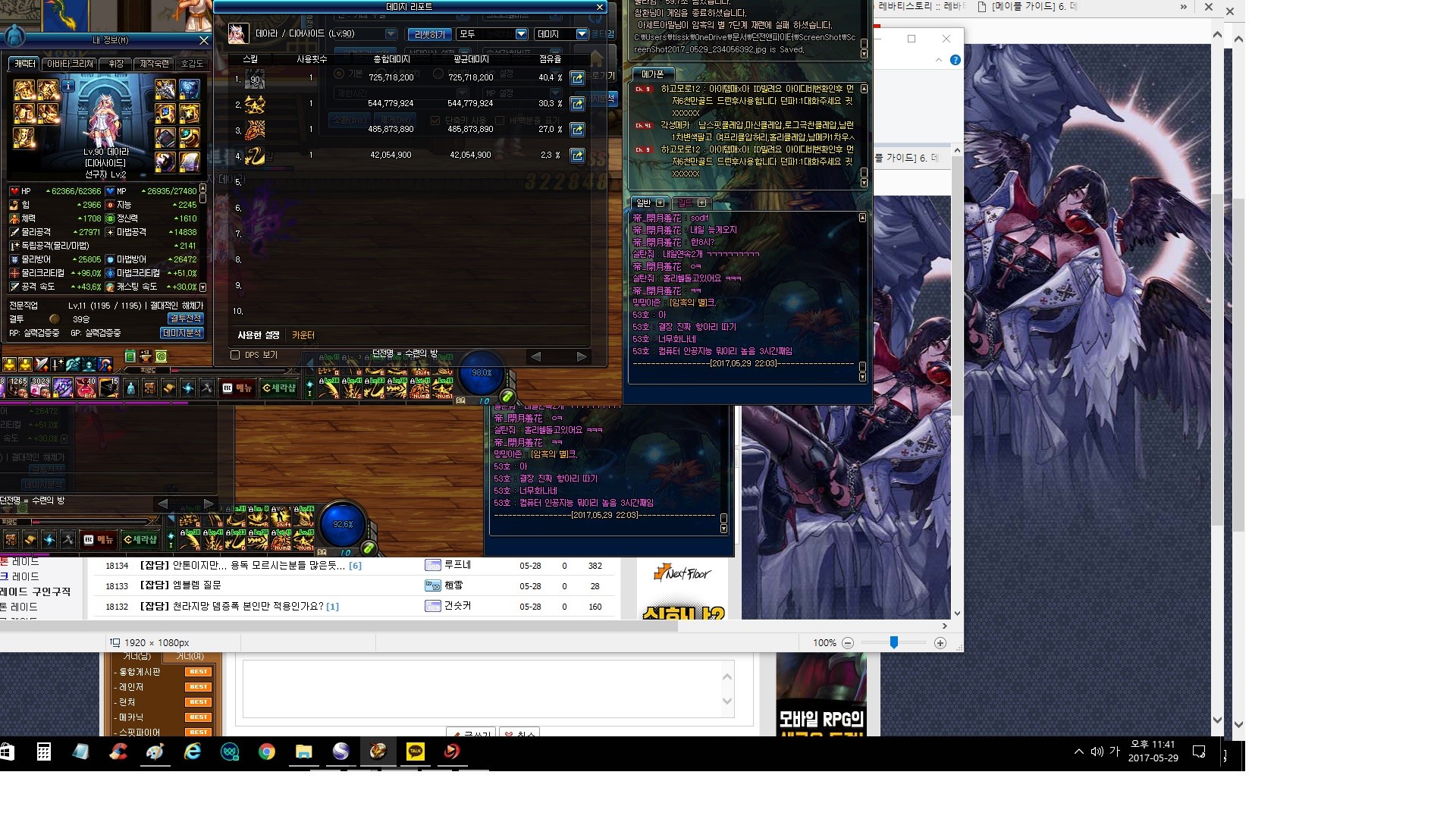The height and width of the screenshot is (819, 1456).
Task: Select the 기본 radio option
Action: pyautogui.click(x=339, y=74)
